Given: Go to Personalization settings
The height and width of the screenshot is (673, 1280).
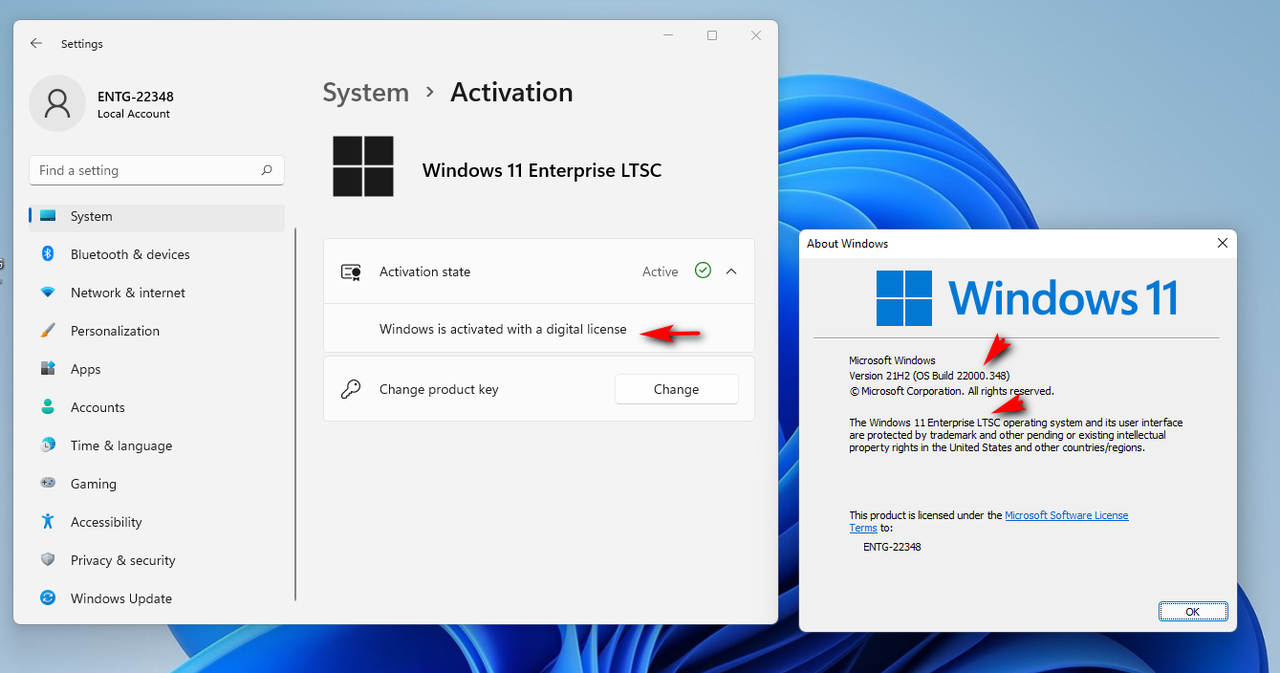Looking at the screenshot, I should tap(158, 330).
